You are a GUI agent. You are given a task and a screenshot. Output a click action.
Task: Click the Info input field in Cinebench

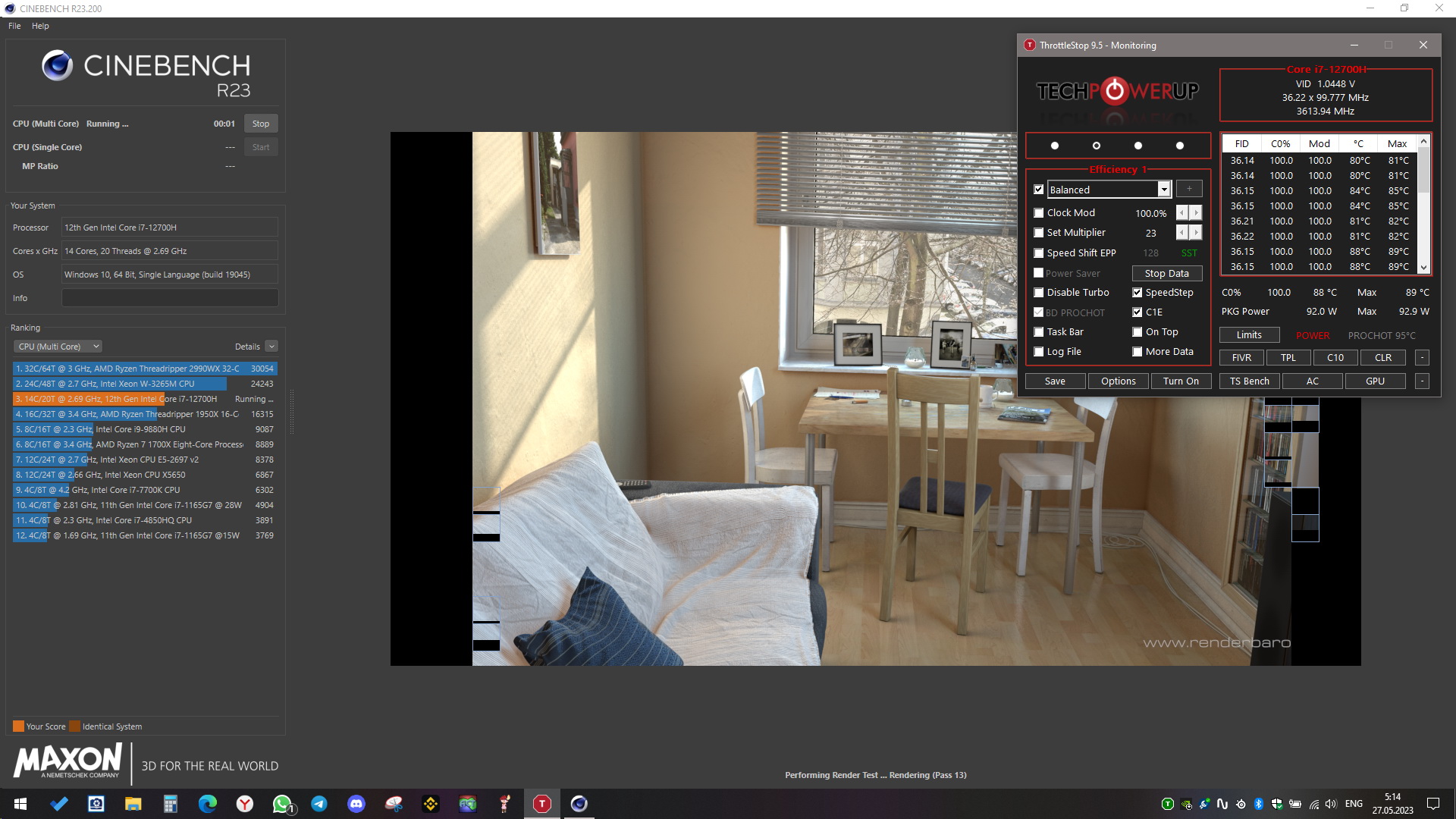point(170,298)
